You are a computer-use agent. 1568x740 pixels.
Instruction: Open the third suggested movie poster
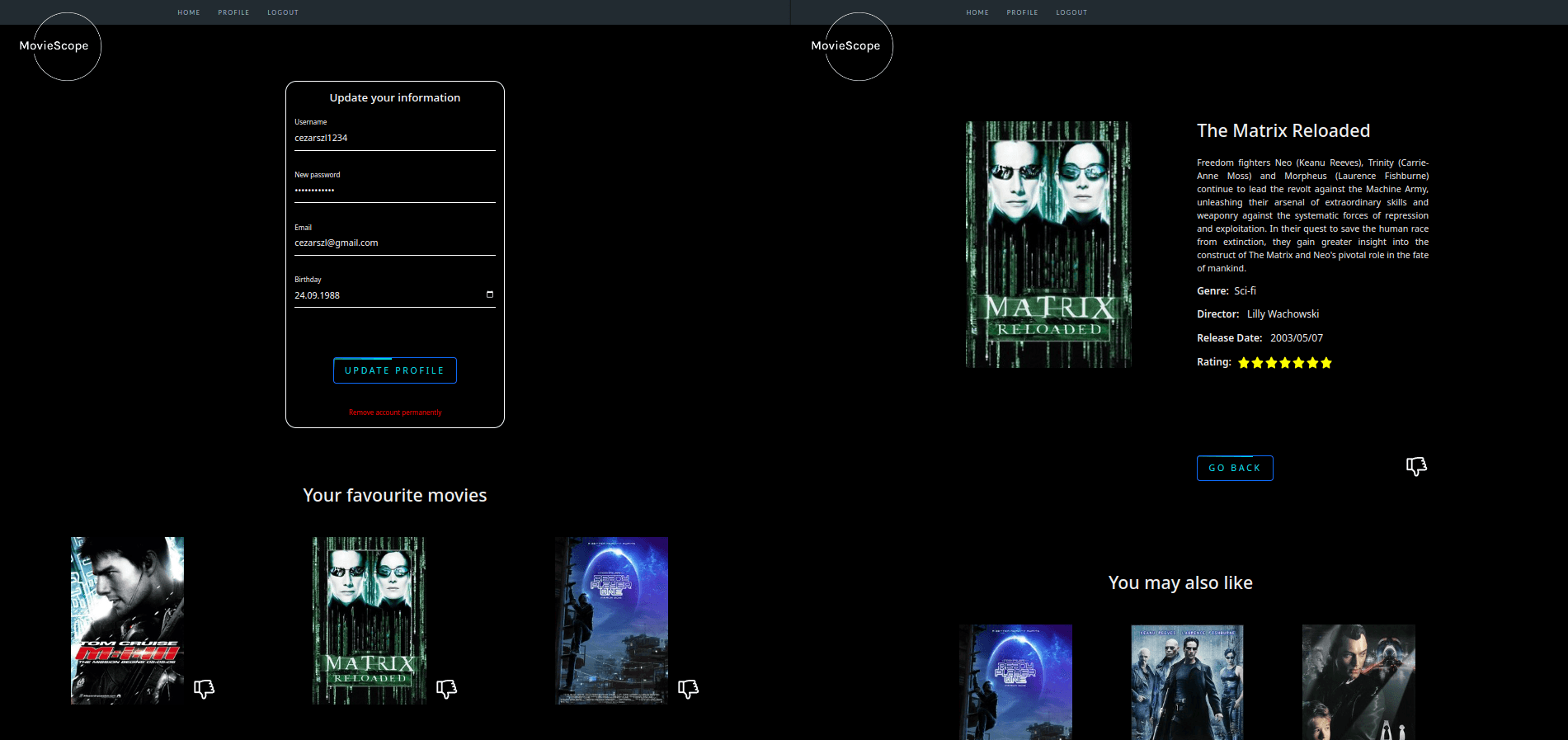pyautogui.click(x=1358, y=682)
